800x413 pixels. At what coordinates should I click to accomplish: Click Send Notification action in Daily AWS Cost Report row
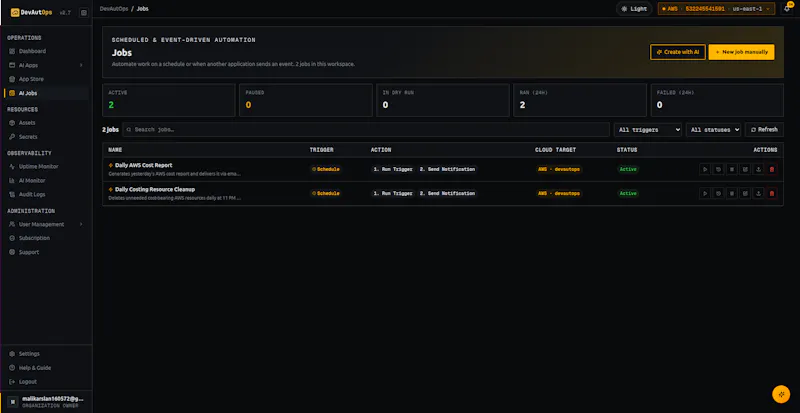[447, 169]
